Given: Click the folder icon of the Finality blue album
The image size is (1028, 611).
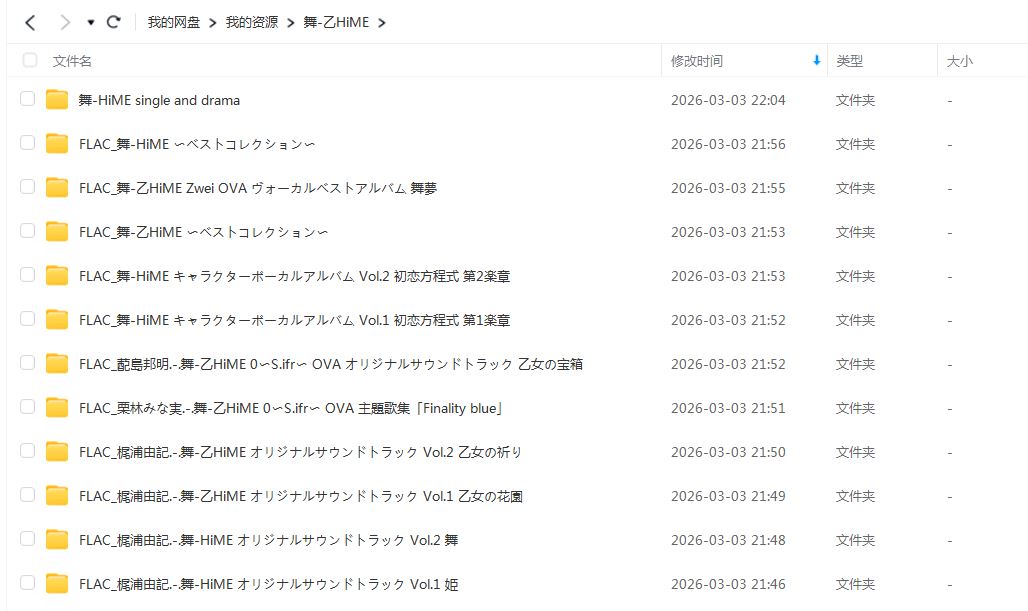Looking at the screenshot, I should (57, 408).
